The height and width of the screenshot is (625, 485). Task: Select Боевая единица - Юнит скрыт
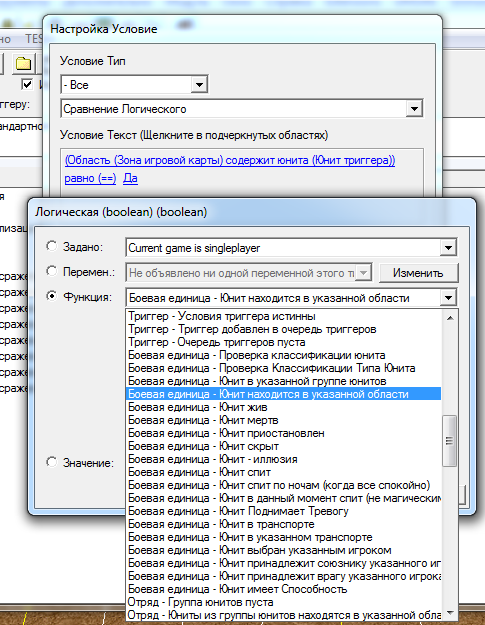point(283,446)
